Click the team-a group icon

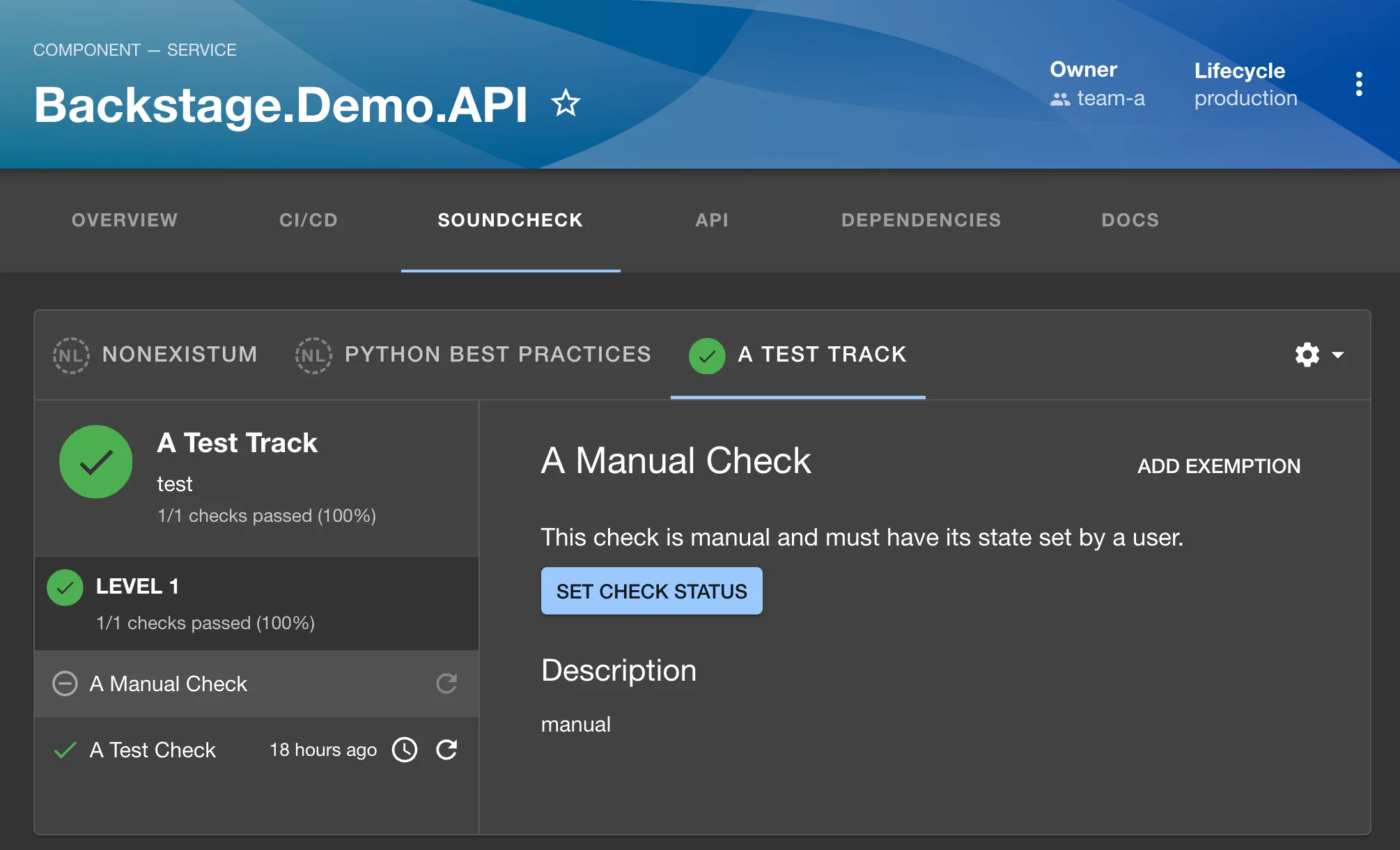click(x=1060, y=100)
